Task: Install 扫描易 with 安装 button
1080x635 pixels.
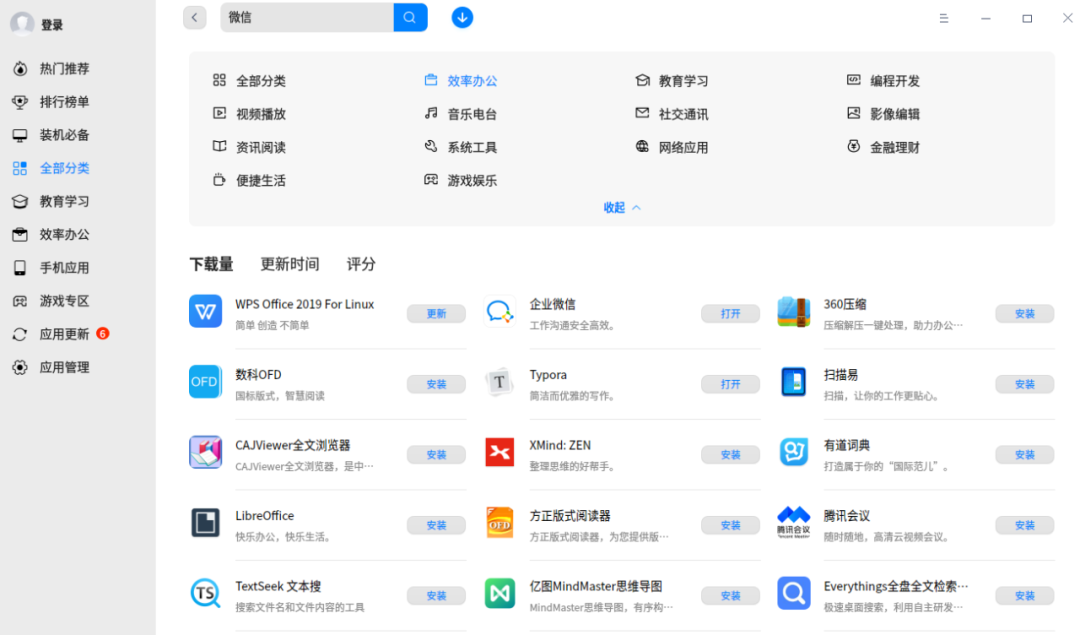Action: (1024, 384)
